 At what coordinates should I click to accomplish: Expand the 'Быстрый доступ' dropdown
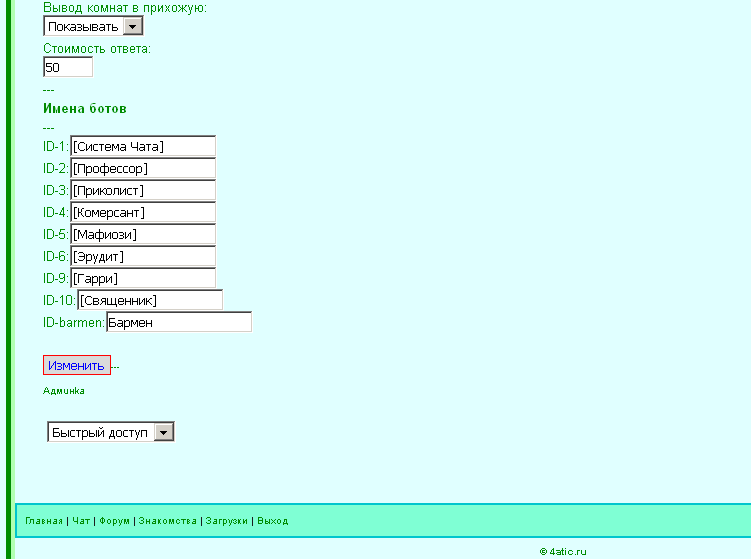pyautogui.click(x=111, y=432)
